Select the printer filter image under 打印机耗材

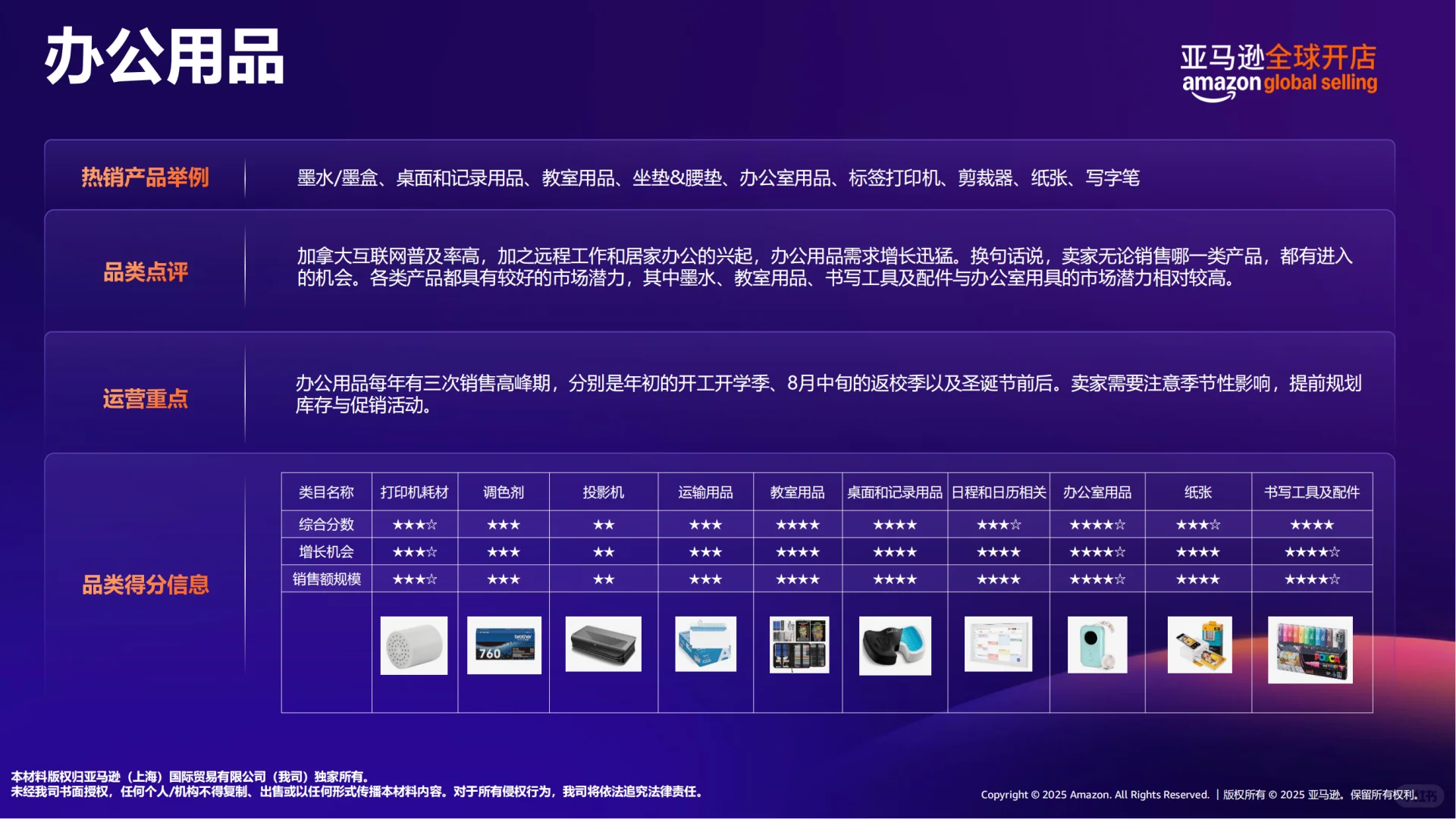tap(414, 645)
